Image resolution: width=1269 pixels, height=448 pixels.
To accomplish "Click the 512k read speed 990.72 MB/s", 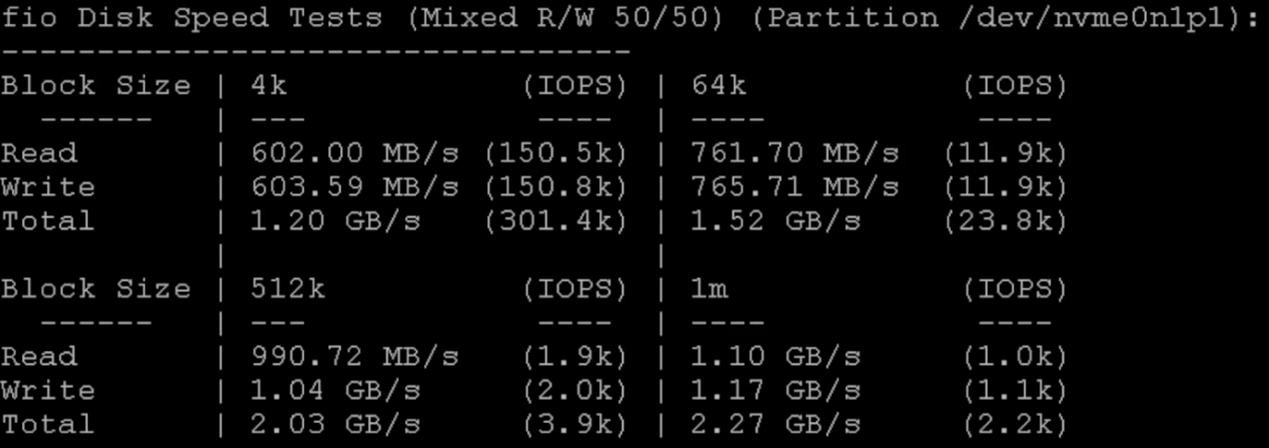I will (x=354, y=357).
